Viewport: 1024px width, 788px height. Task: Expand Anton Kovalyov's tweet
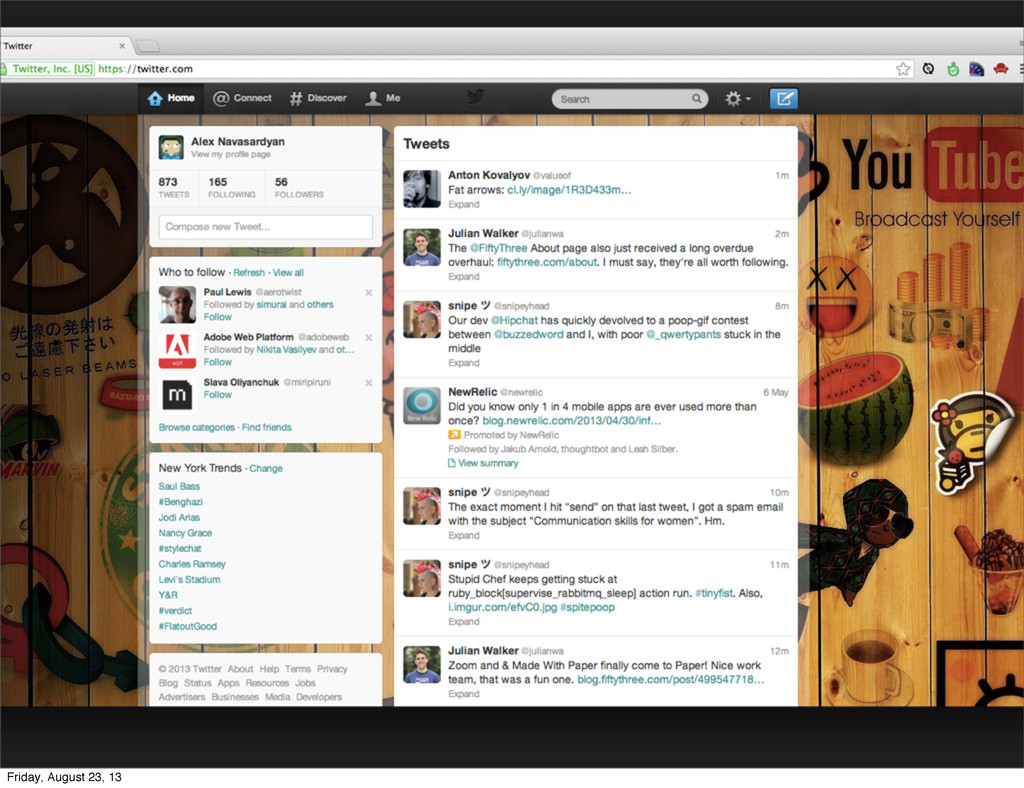coord(464,204)
